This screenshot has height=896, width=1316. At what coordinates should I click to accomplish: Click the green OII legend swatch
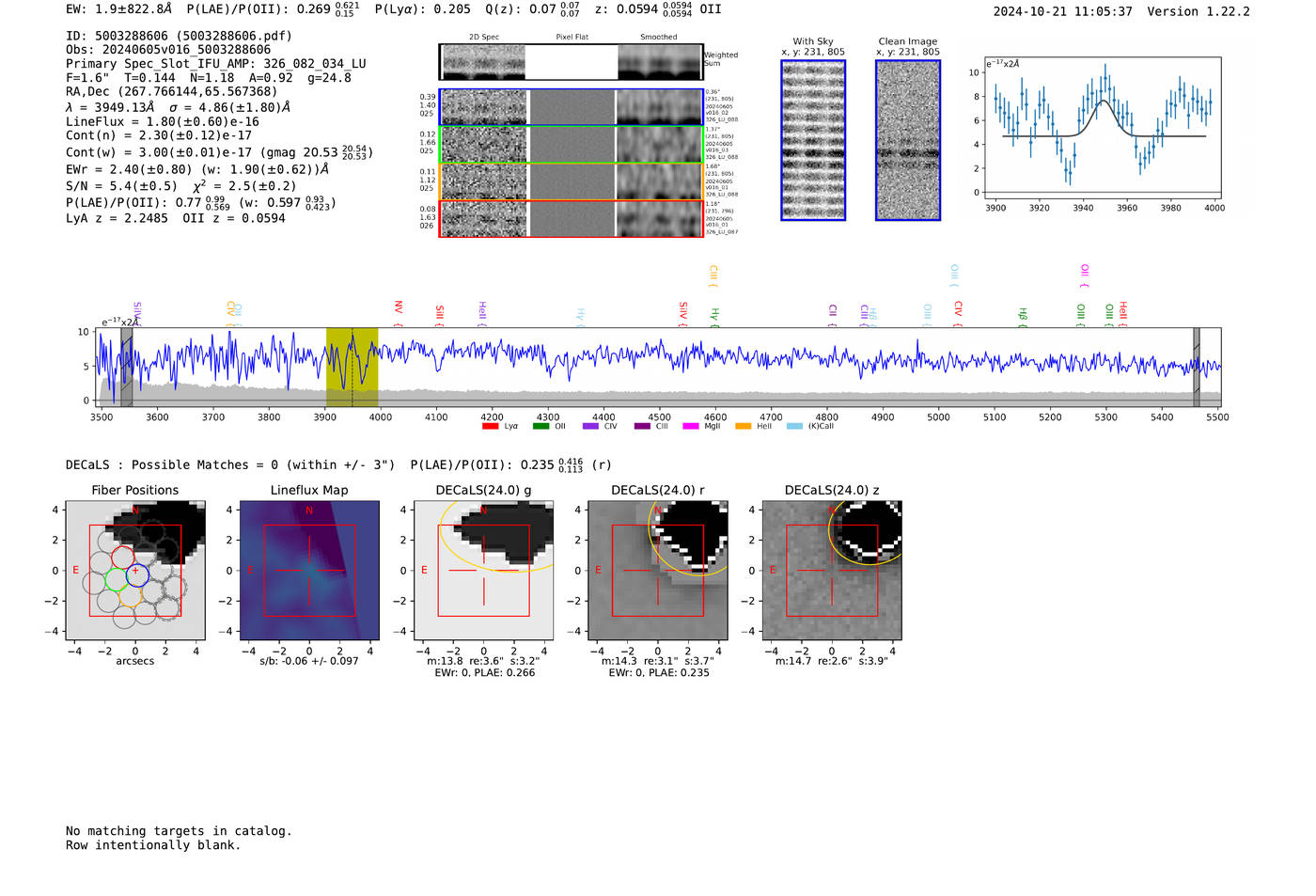click(x=540, y=426)
